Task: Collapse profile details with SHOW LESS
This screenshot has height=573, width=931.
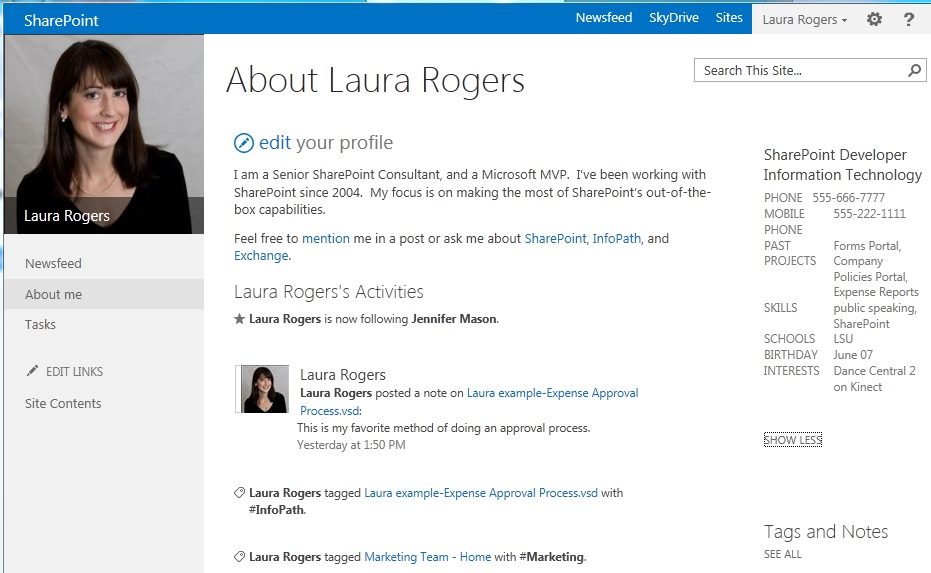Action: [x=792, y=440]
